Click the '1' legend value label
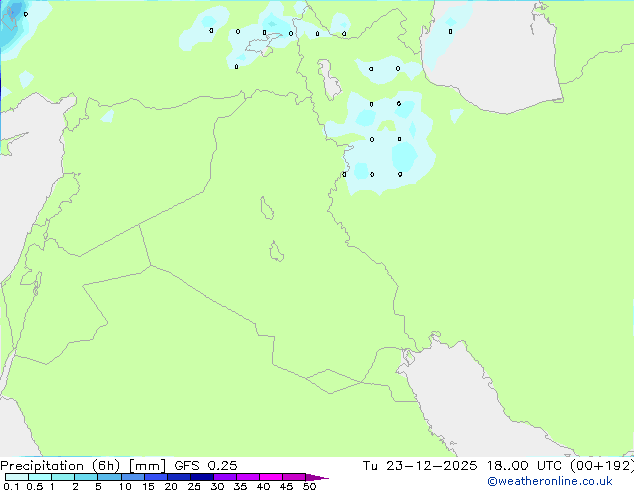This screenshot has height=490, width=634. pos(52,486)
